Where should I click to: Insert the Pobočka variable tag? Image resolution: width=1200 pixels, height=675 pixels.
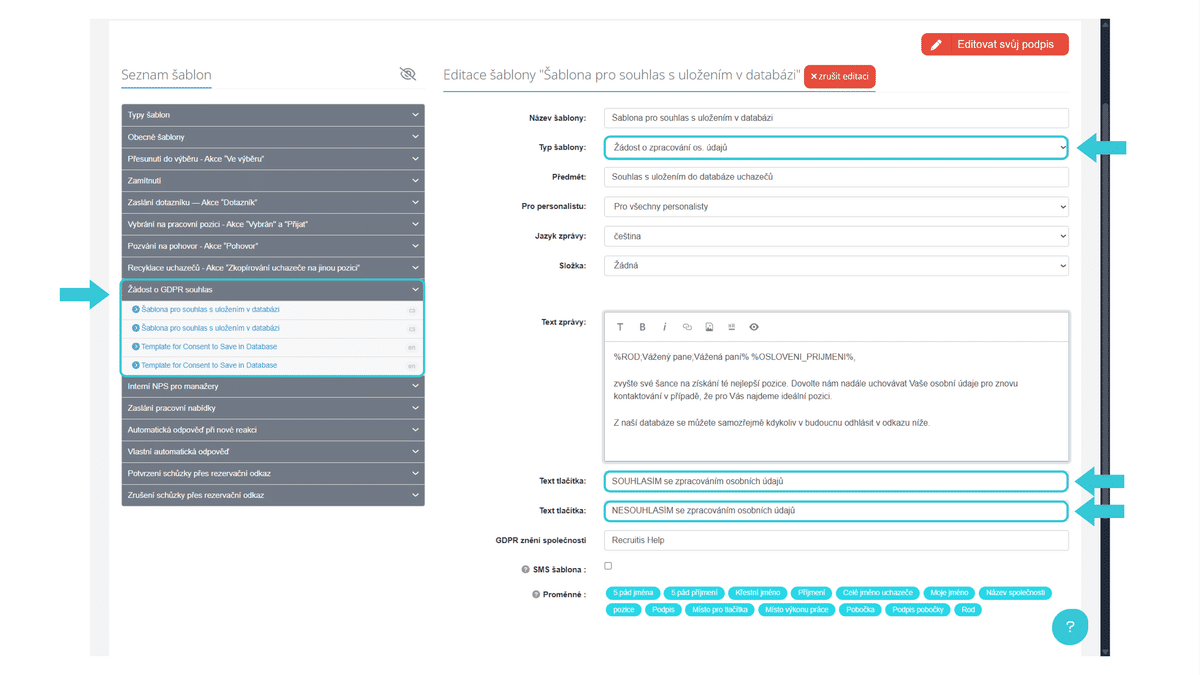pos(860,609)
